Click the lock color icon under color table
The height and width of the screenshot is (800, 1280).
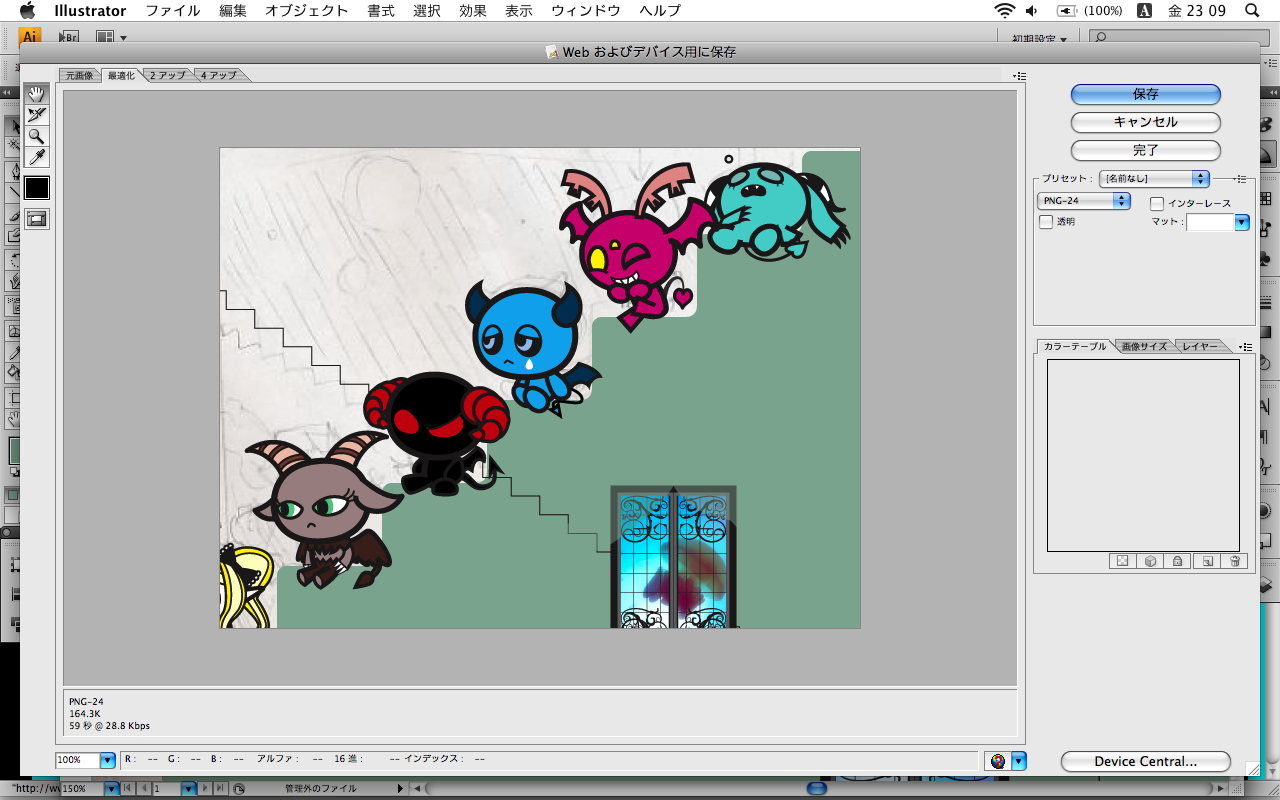point(1178,561)
